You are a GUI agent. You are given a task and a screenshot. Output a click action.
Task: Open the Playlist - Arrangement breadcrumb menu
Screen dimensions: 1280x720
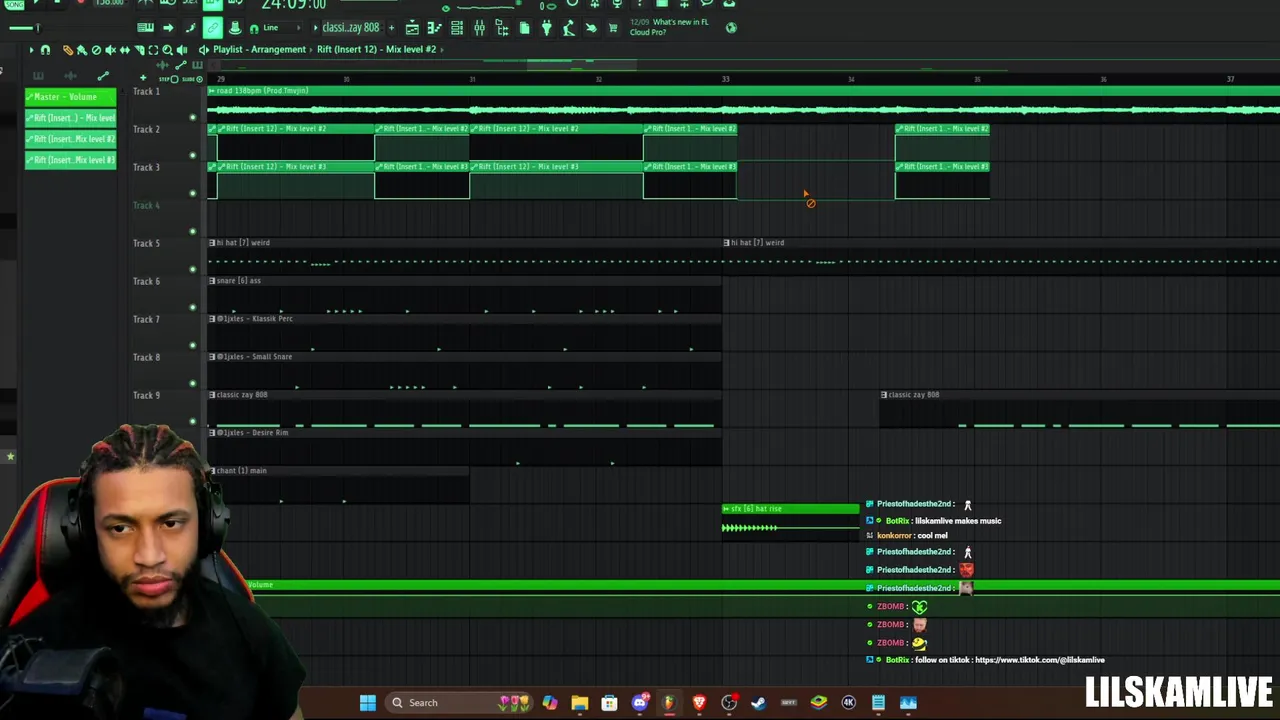coord(259,49)
